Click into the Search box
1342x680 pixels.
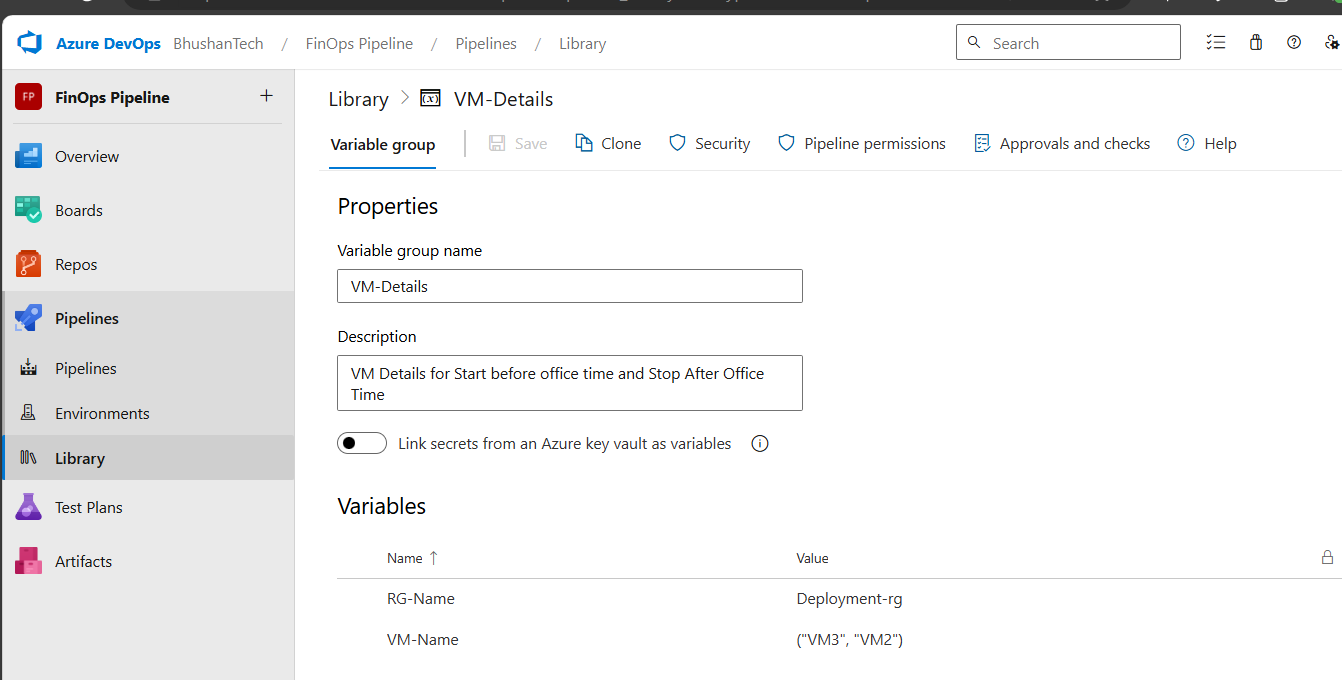1068,42
